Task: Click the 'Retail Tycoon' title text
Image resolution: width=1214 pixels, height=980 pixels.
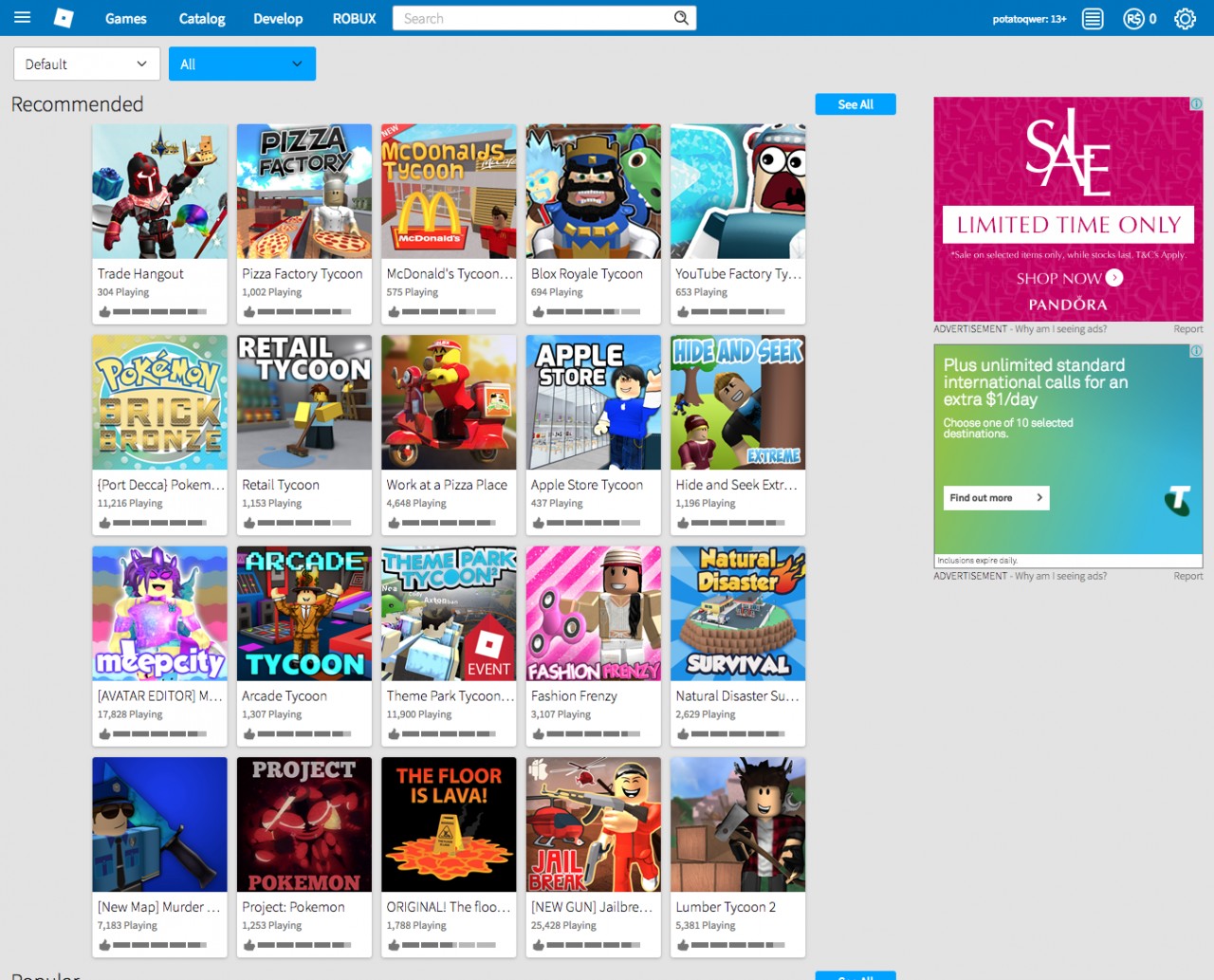Action: (x=281, y=485)
